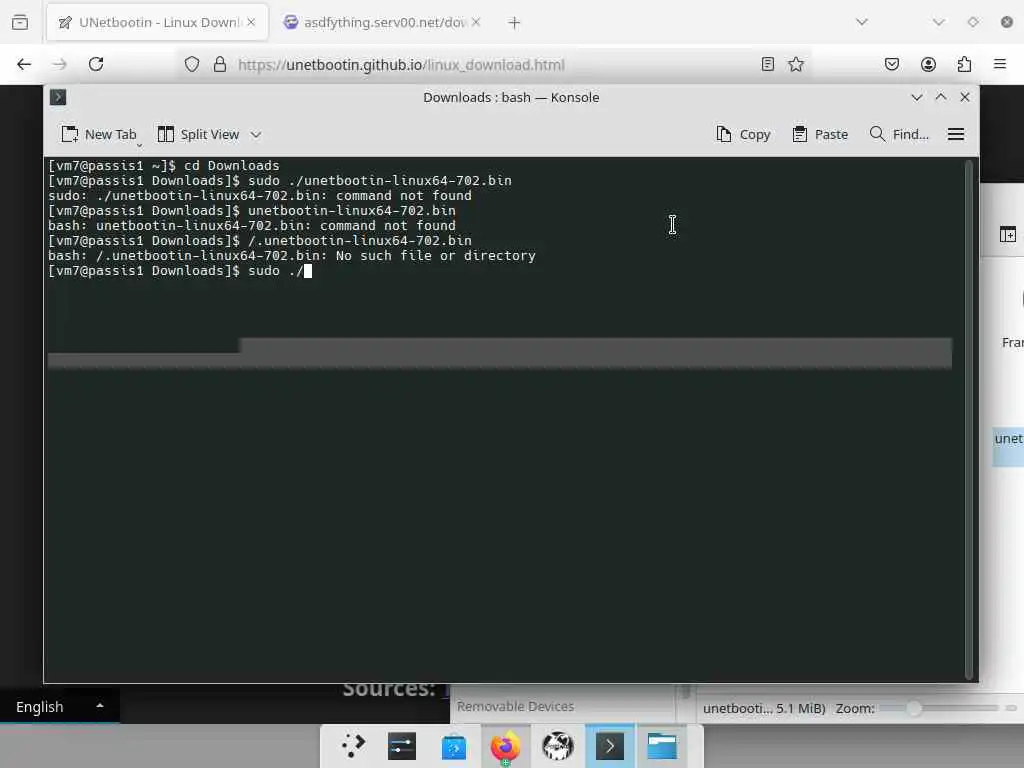Go back in Firefox browser
This screenshot has width=1024, height=768.
[x=24, y=64]
